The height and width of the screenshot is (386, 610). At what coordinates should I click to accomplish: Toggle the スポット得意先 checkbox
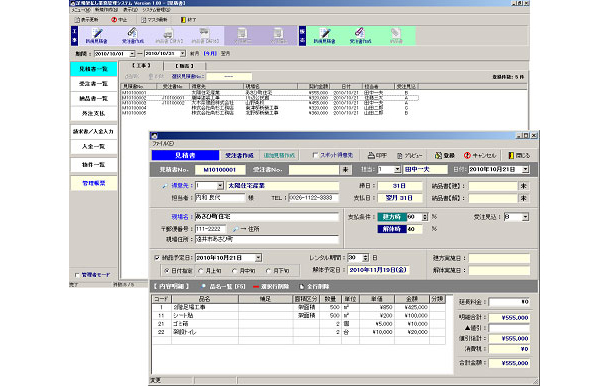point(316,155)
